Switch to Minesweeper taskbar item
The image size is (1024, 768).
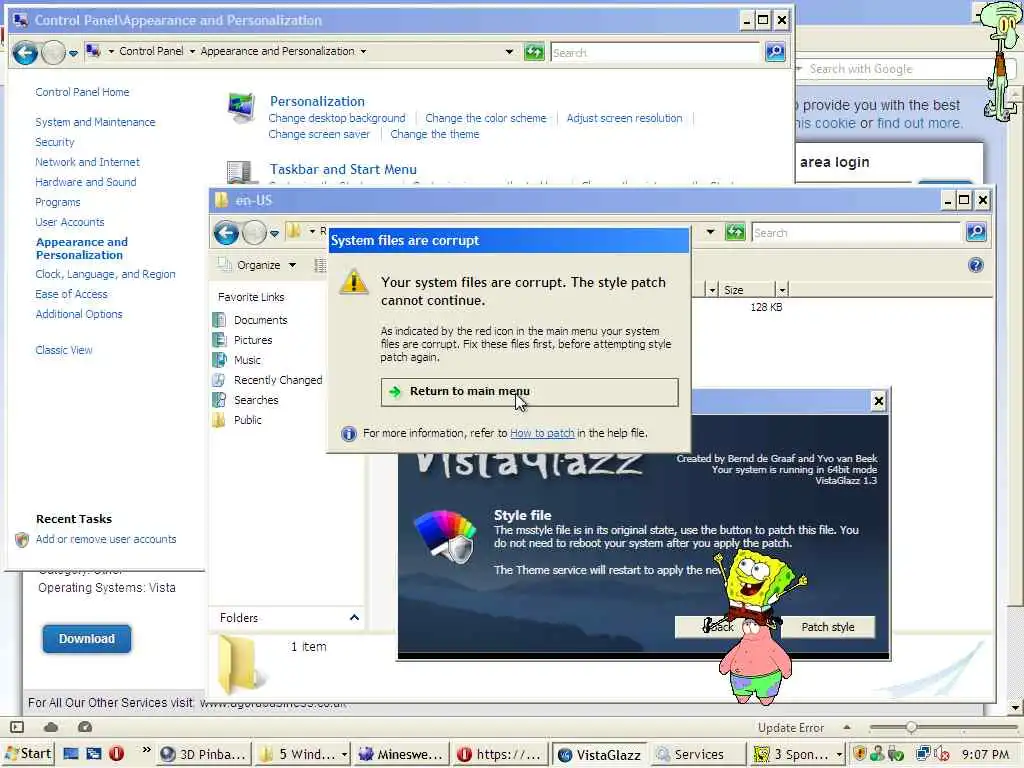(x=401, y=754)
